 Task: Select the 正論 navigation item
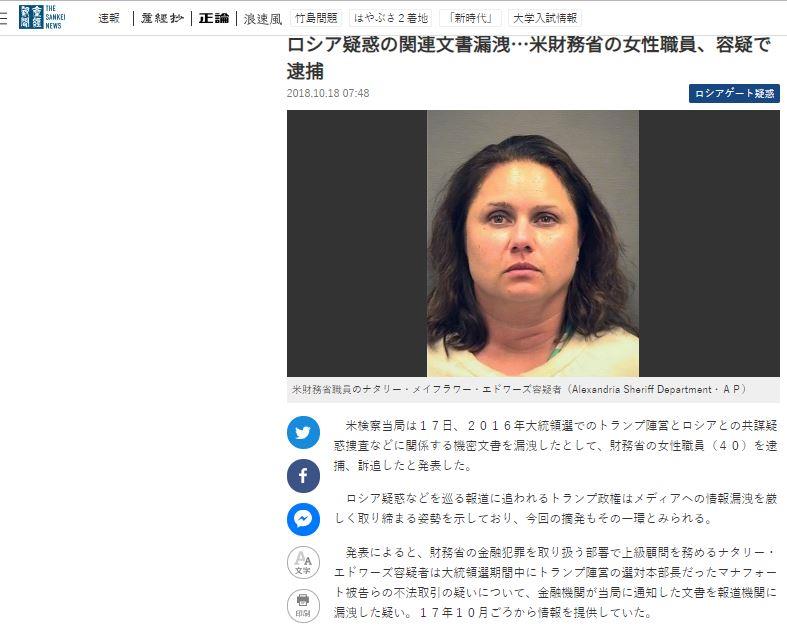(x=214, y=19)
